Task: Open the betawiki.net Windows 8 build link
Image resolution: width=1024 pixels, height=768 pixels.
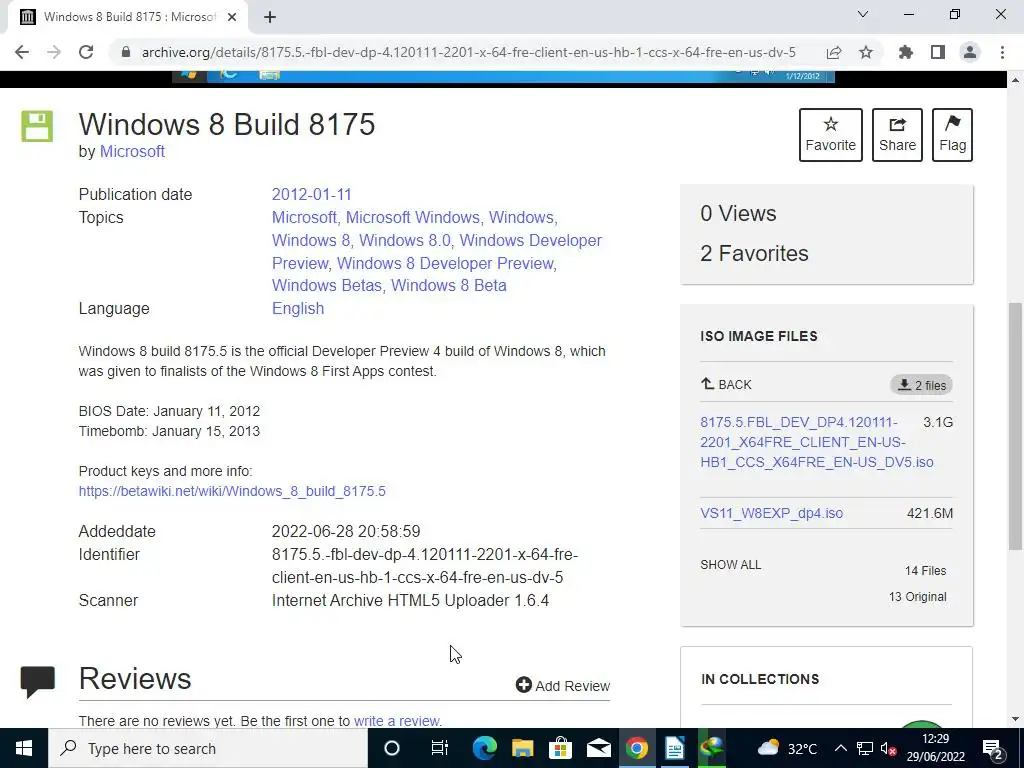Action: [232, 491]
